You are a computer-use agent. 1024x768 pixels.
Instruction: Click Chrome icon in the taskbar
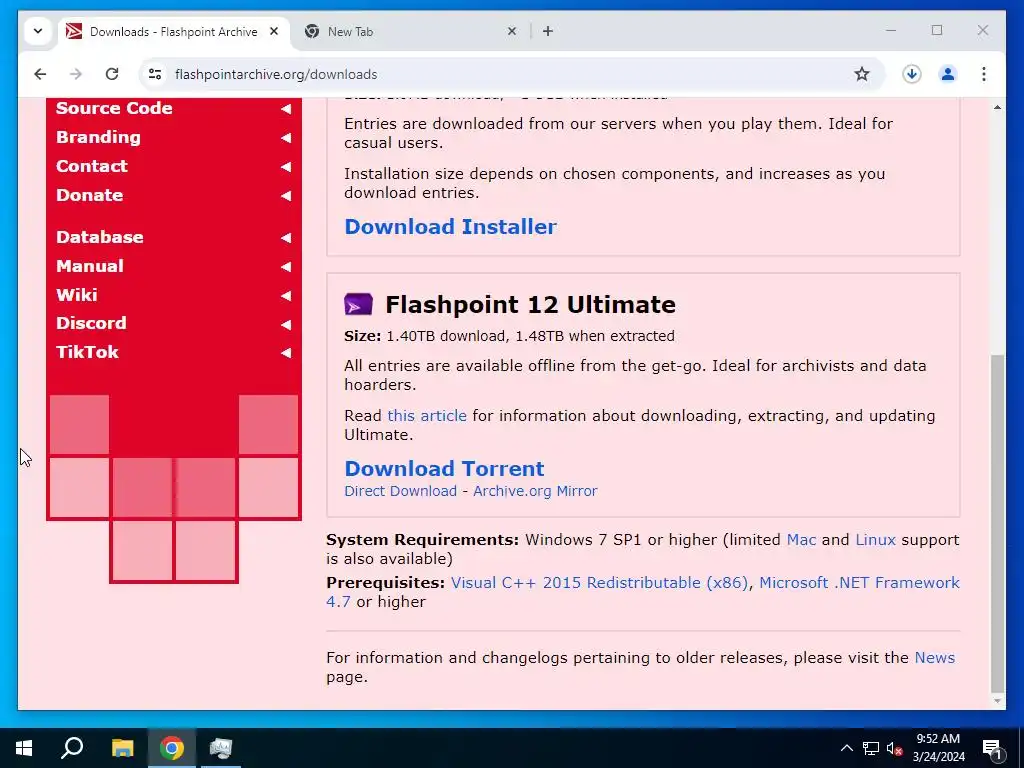pos(171,748)
